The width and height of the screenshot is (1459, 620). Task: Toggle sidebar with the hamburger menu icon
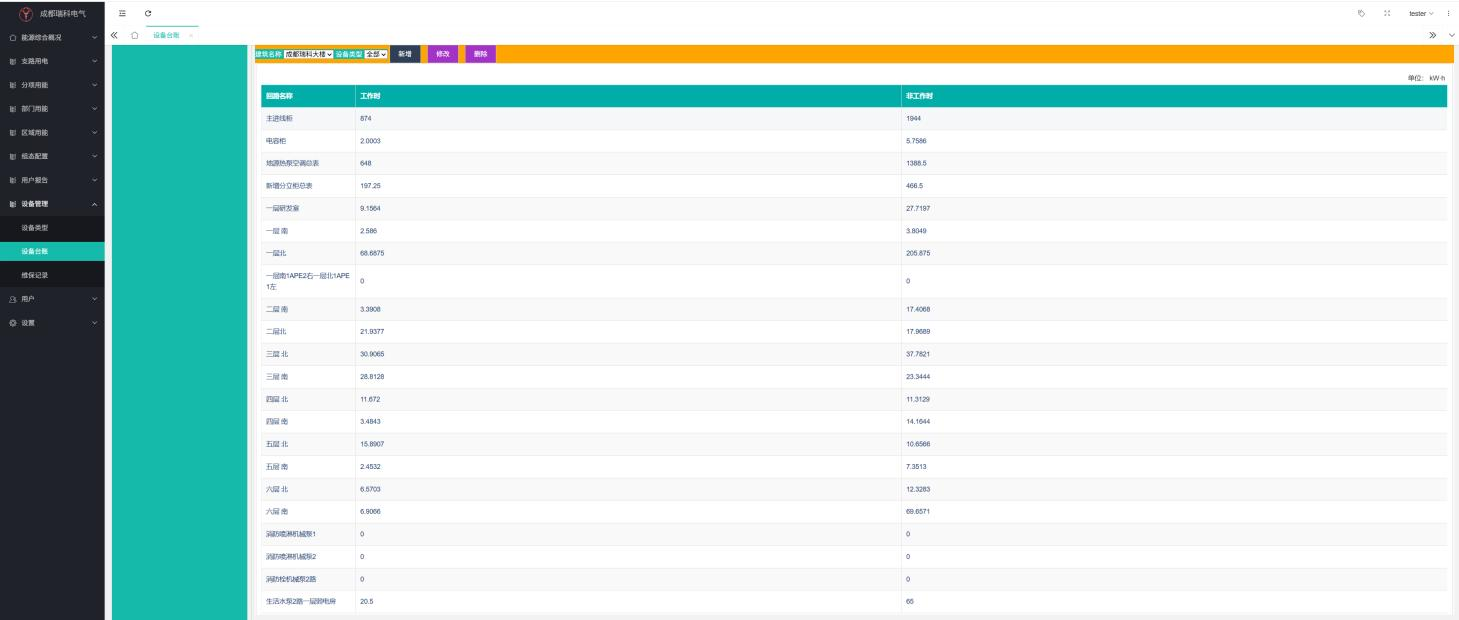pos(122,13)
